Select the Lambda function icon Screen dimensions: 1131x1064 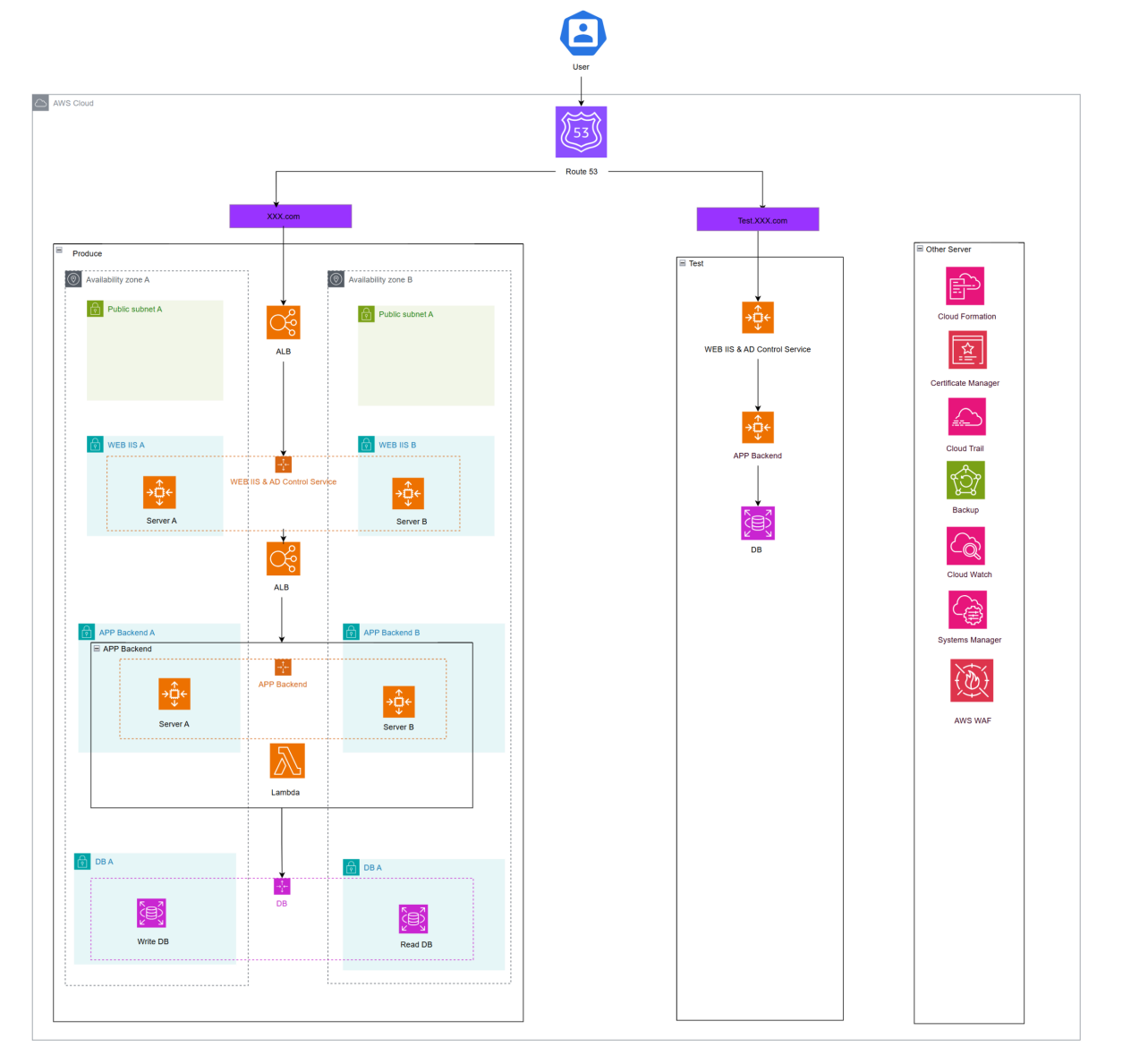point(287,761)
